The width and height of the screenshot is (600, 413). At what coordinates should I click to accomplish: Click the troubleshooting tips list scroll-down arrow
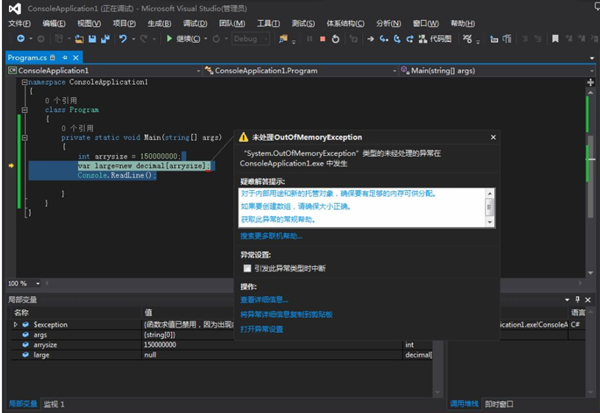coord(490,222)
